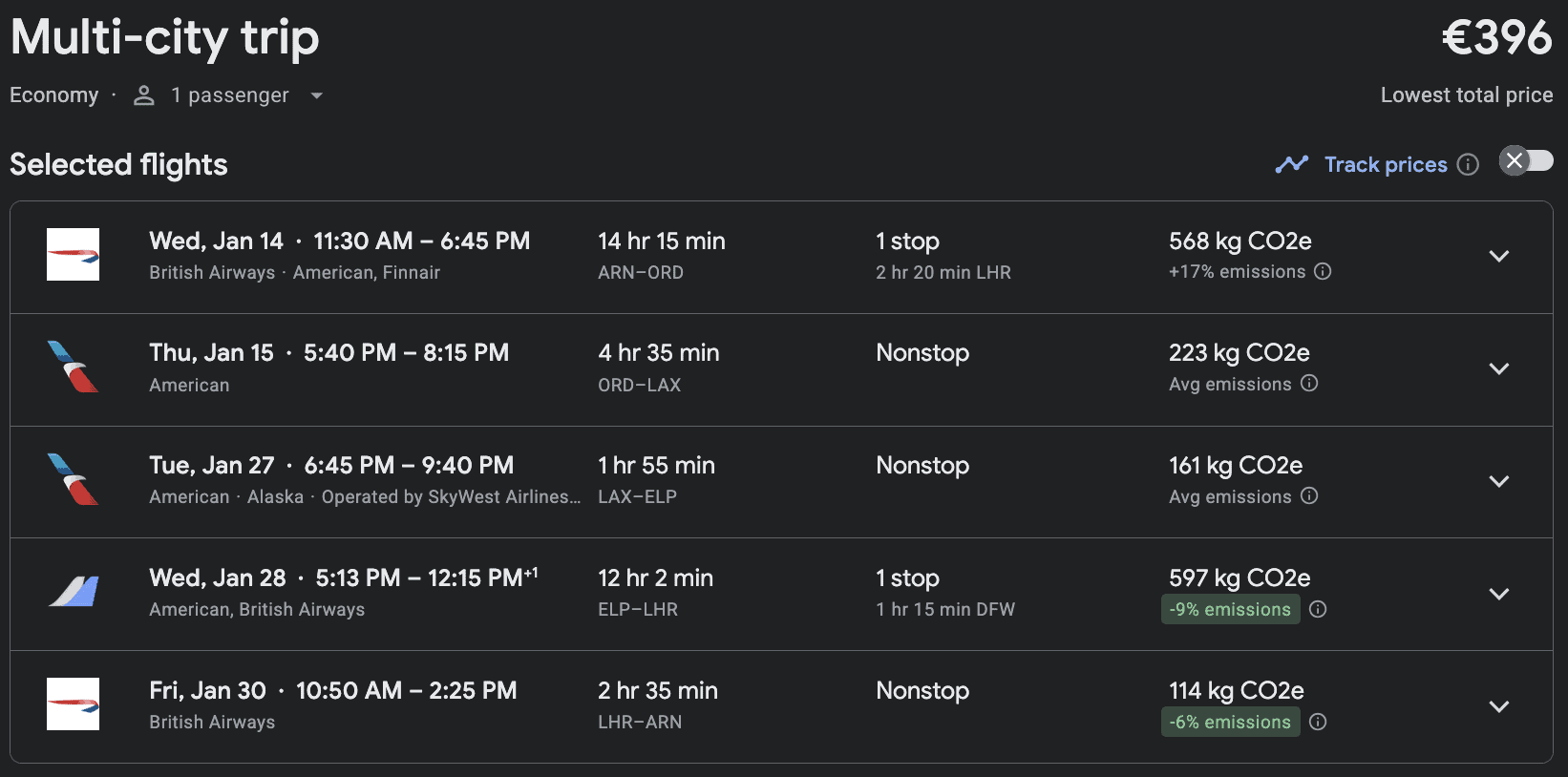Open the passenger count dropdown
Viewport: 1568px width, 777px height.
tap(317, 95)
